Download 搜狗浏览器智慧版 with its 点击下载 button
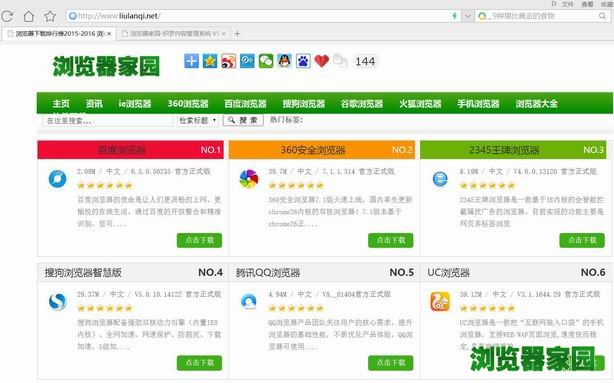 199,363
